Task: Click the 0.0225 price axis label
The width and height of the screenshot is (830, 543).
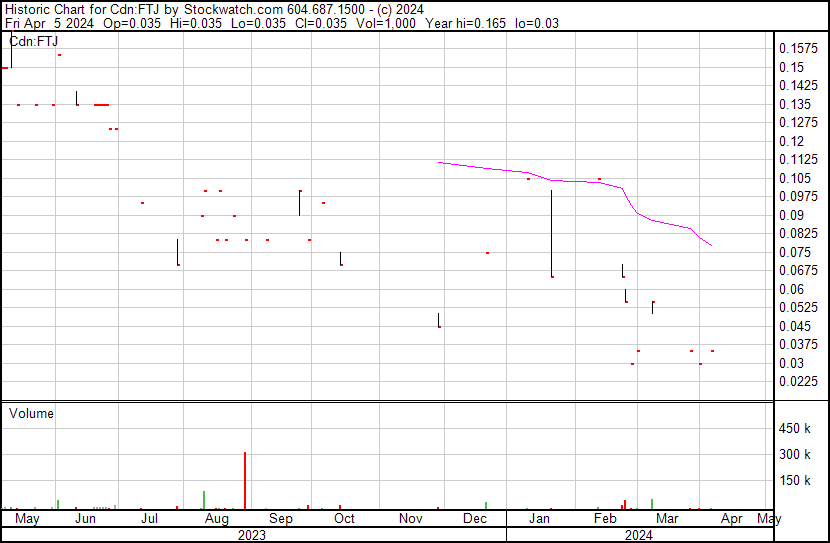Action: click(x=797, y=382)
